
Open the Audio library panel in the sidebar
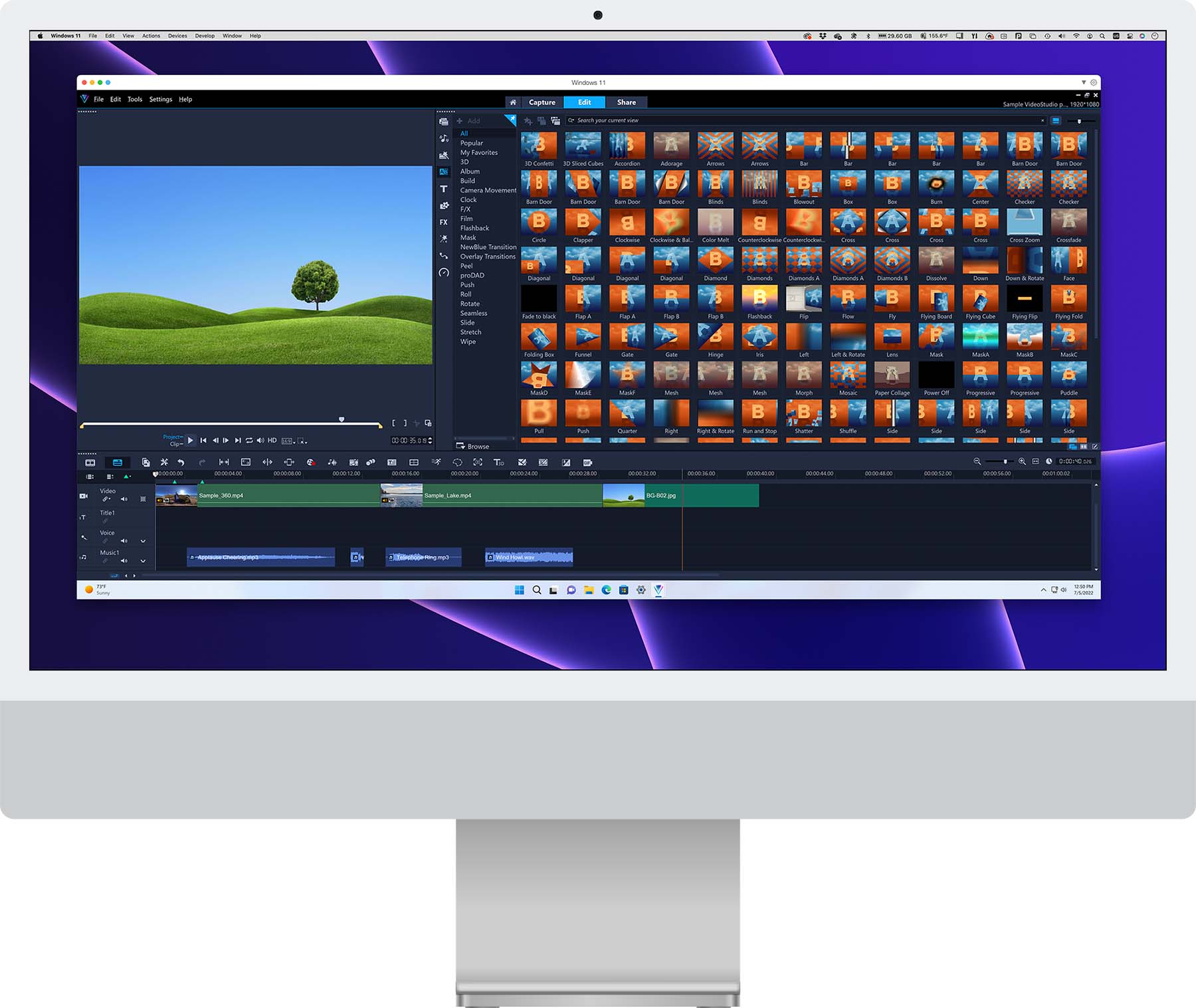443,138
